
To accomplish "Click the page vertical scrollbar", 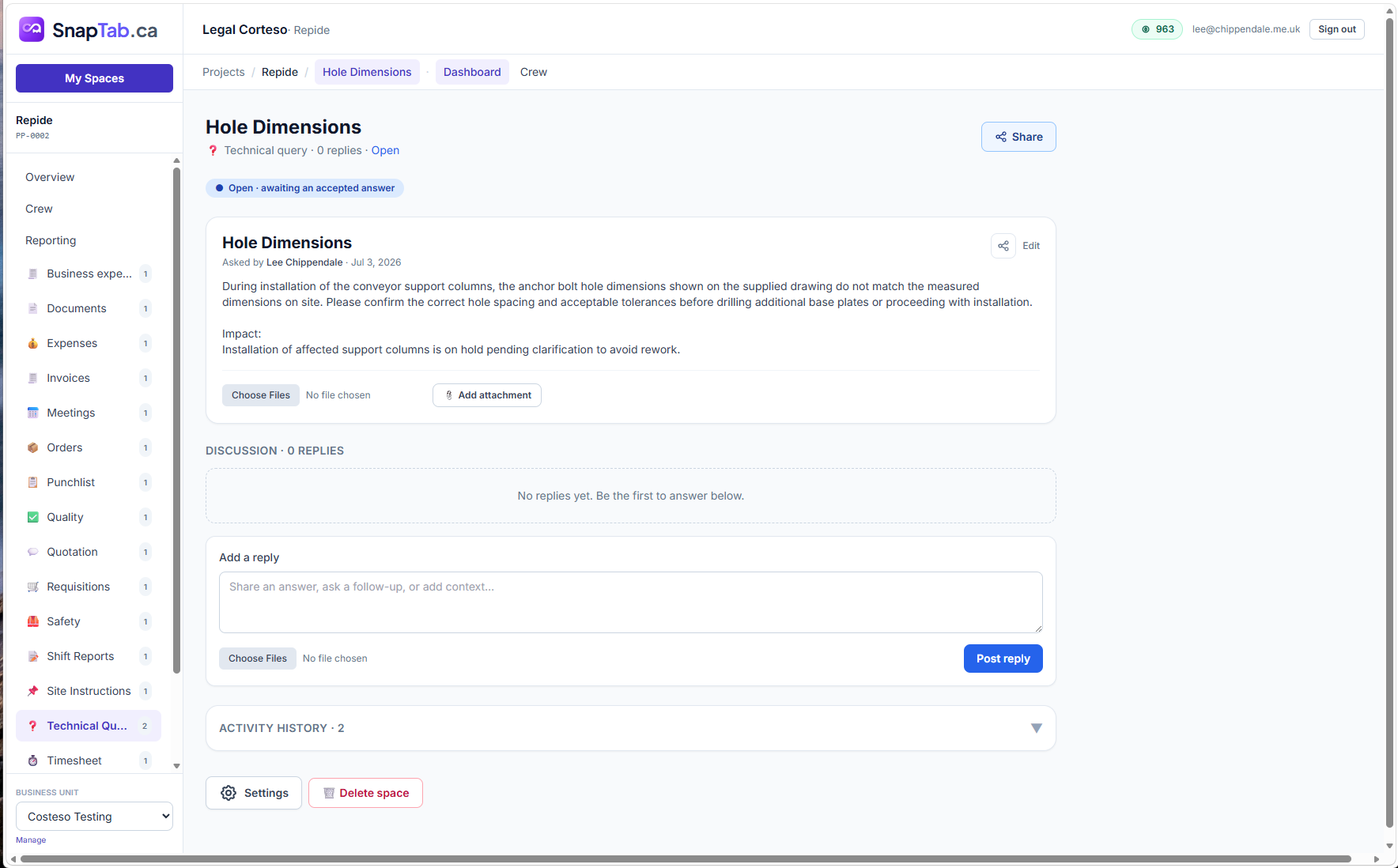I will click(x=1390, y=423).
